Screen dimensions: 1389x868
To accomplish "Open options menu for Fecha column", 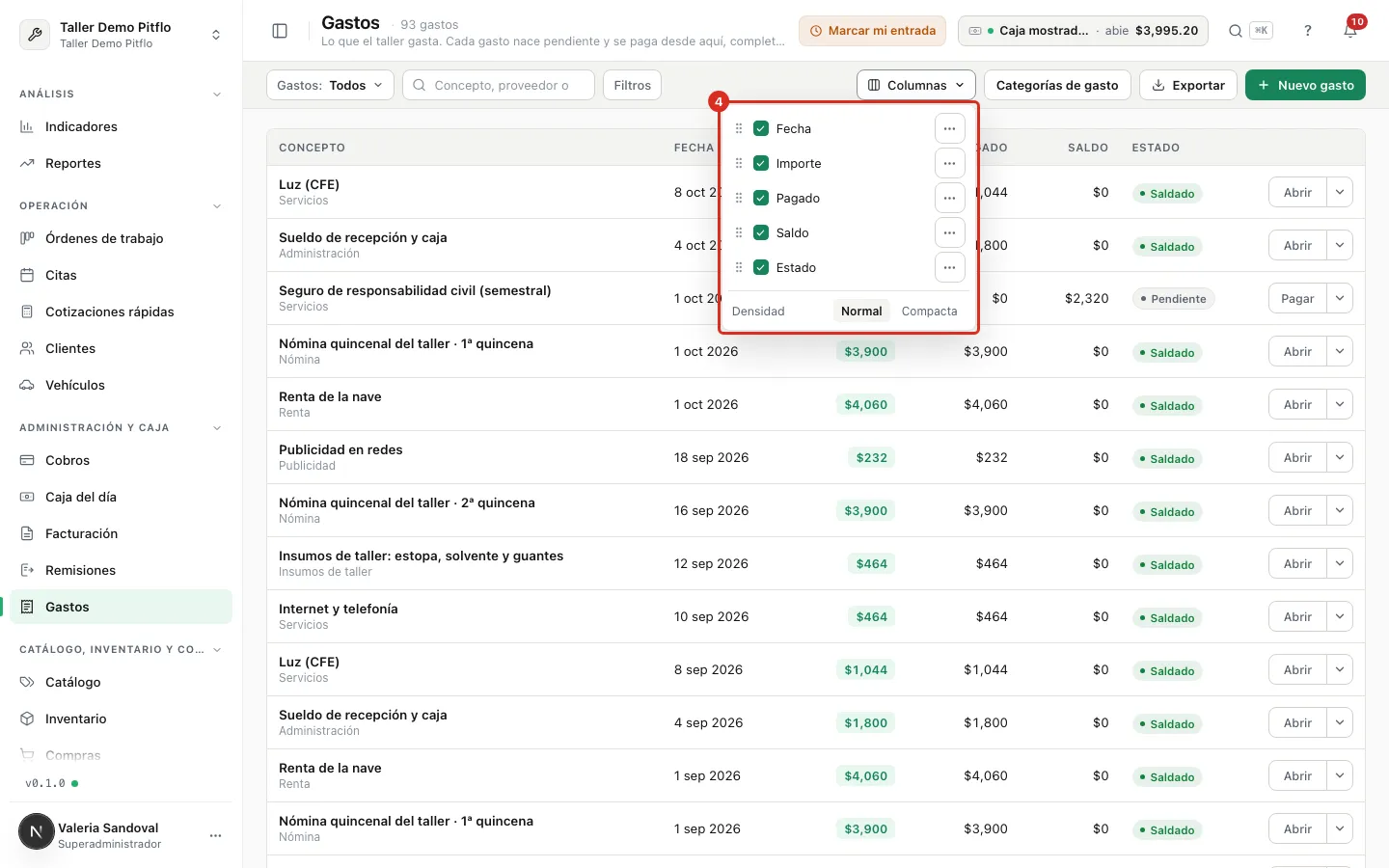I will pyautogui.click(x=949, y=128).
